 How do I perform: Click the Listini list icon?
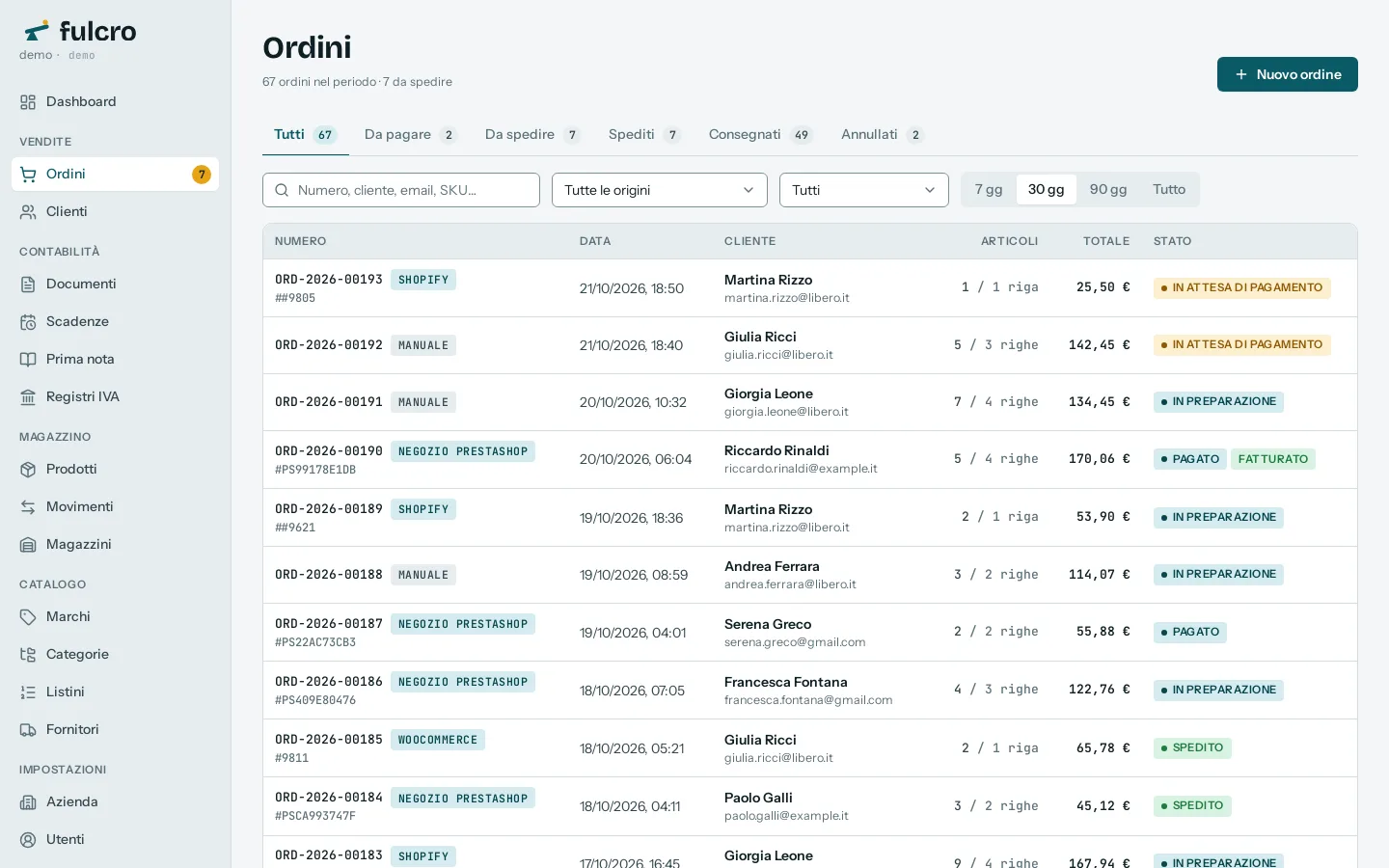pos(28,692)
